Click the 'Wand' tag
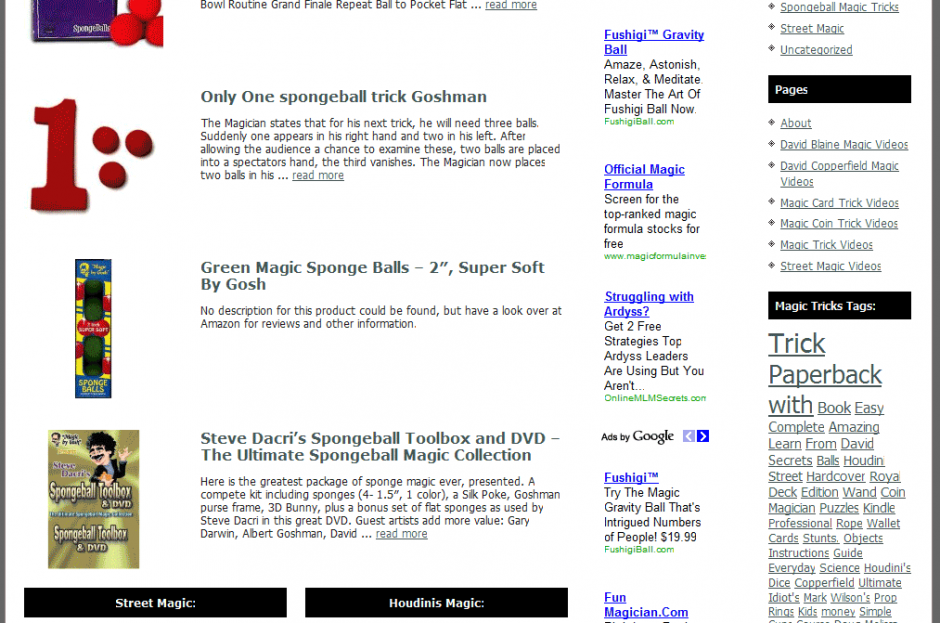This screenshot has height=623, width=940. pyautogui.click(x=859, y=492)
